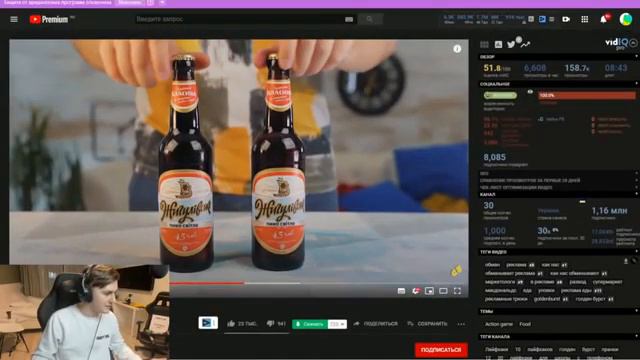Collapse the Канал section
The image size is (640, 360).
[637, 194]
